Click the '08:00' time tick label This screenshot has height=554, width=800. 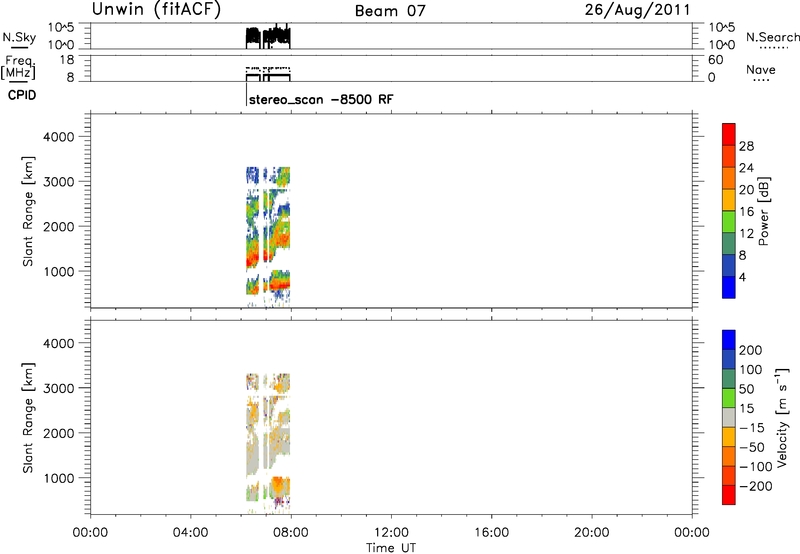(291, 533)
